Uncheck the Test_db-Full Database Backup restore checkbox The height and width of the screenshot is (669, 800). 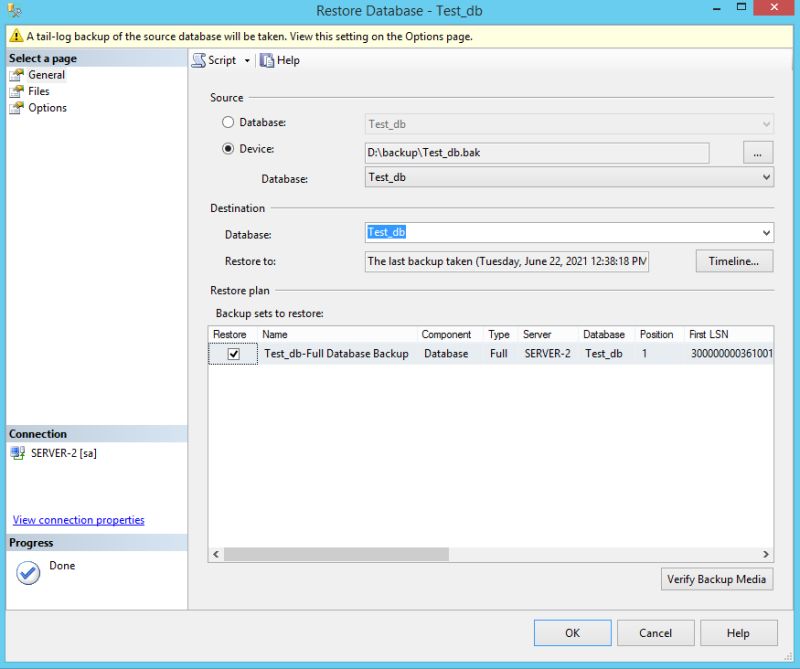tap(235, 354)
